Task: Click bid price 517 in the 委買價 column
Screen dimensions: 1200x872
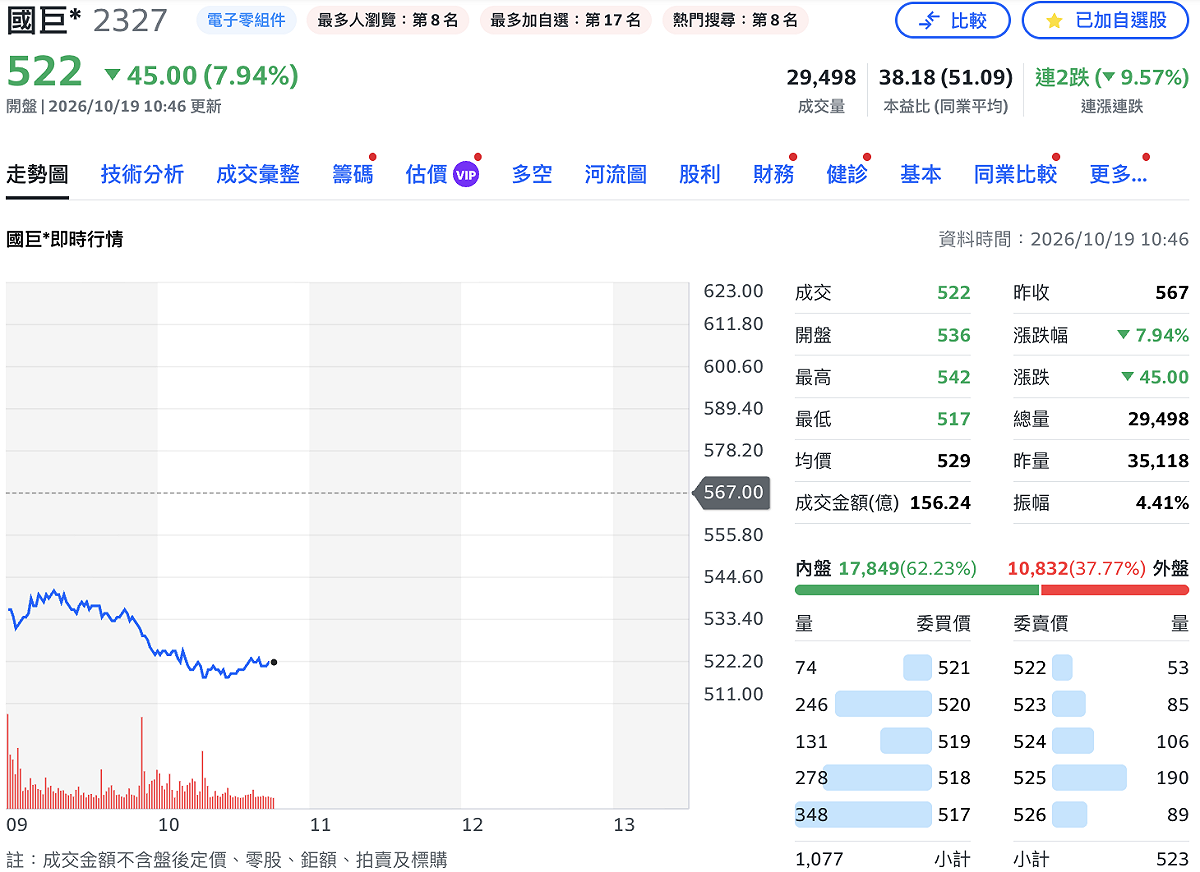Action: (954, 815)
